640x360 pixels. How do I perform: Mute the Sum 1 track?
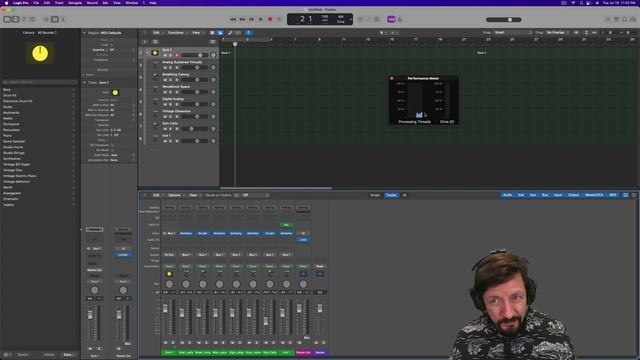pos(165,55)
